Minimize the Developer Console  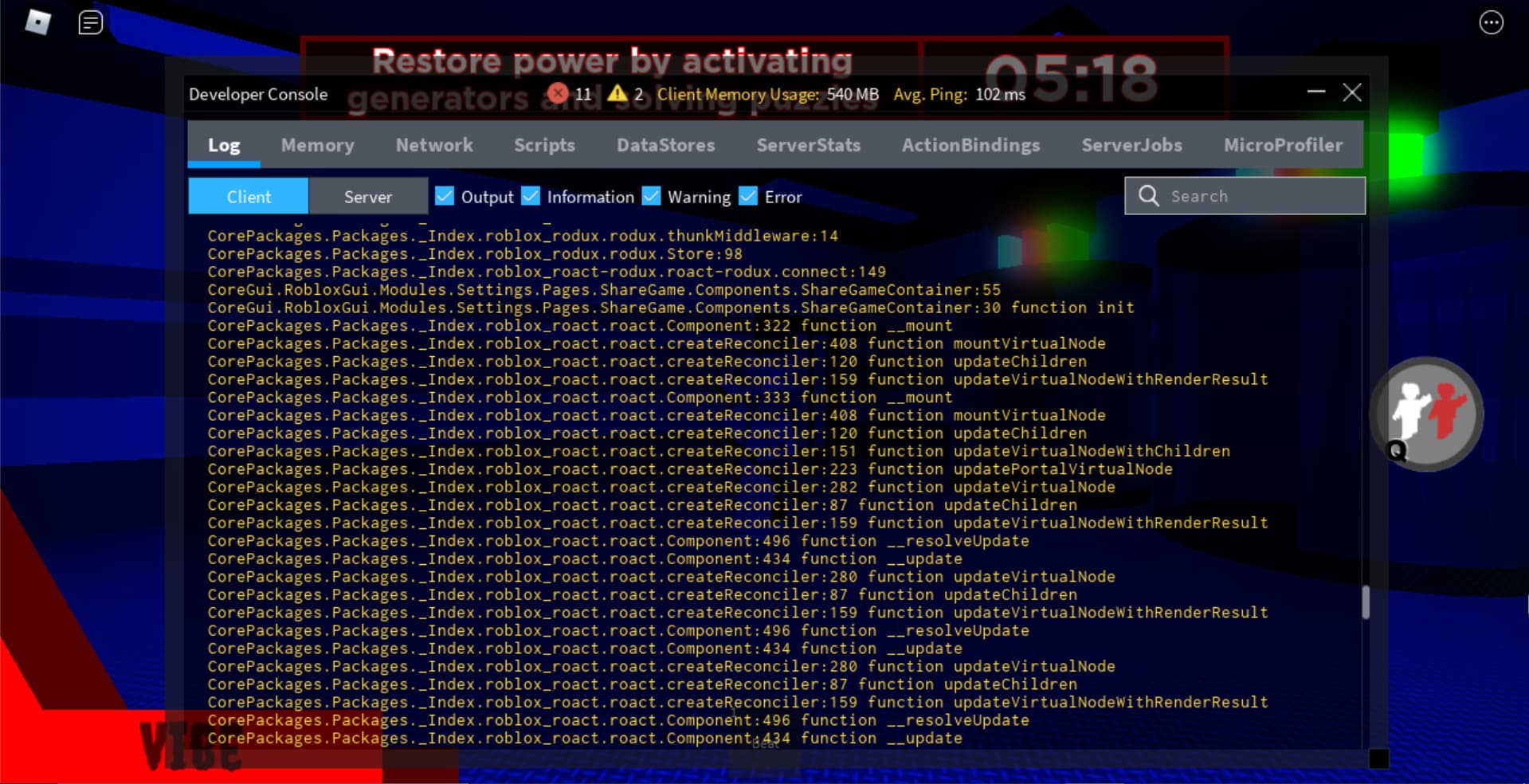pyautogui.click(x=1316, y=92)
